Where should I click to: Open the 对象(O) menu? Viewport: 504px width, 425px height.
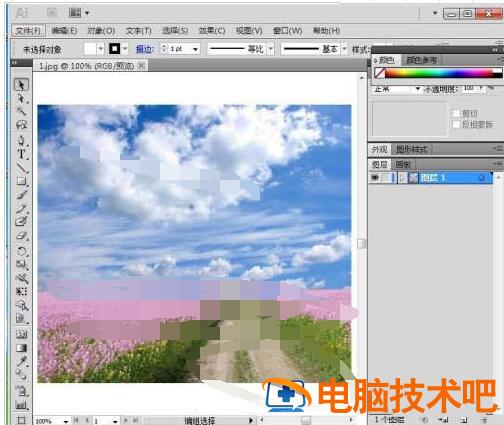[101, 31]
